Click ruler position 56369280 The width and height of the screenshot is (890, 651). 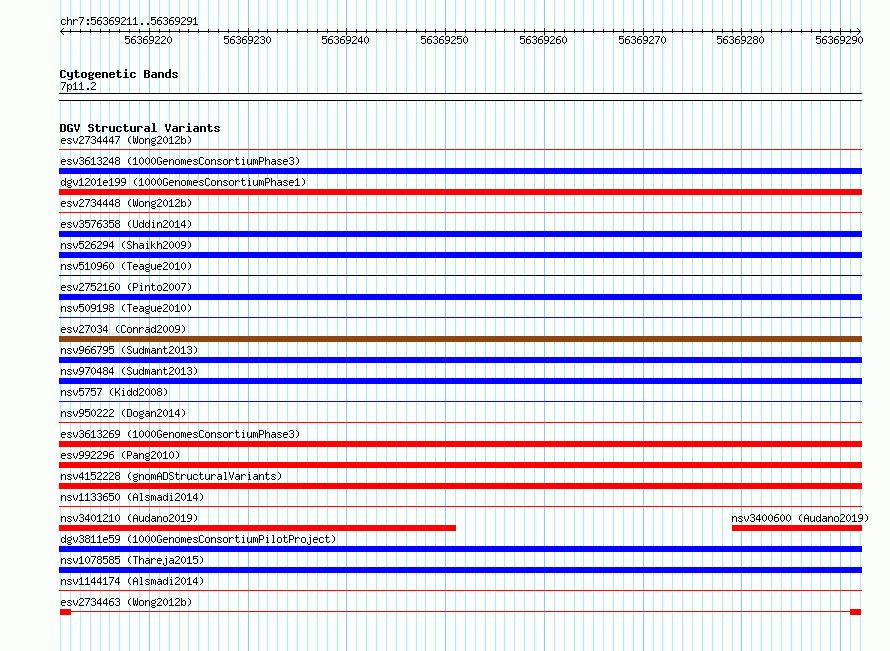(740, 40)
